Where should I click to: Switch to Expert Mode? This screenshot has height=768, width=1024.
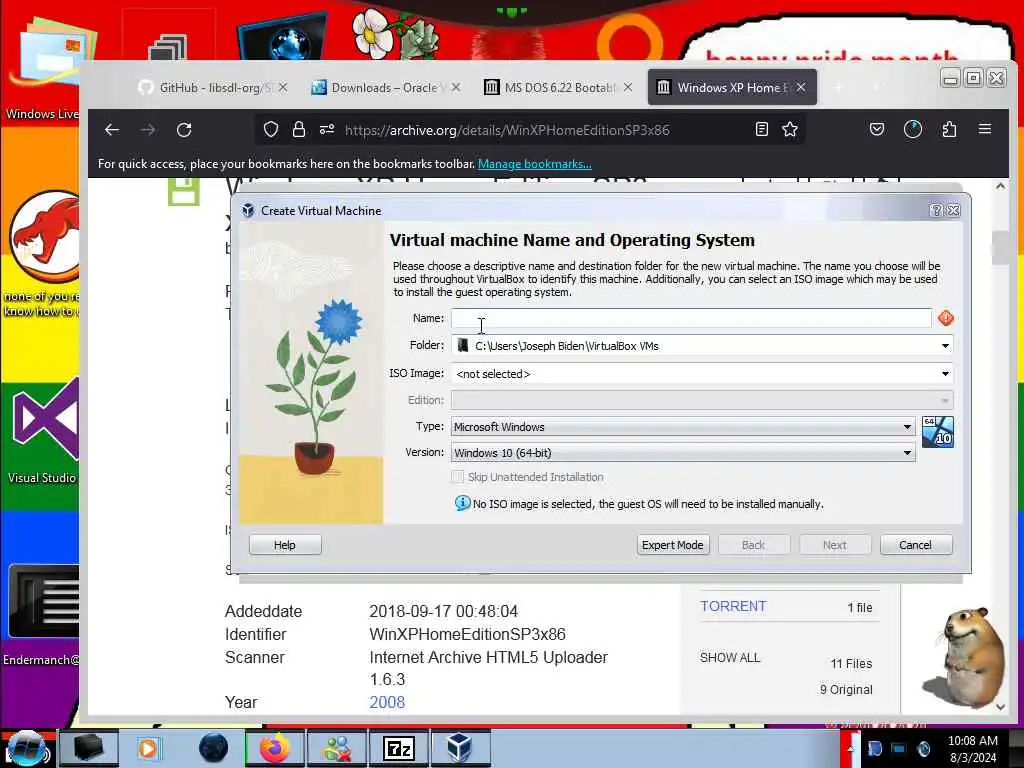click(673, 545)
